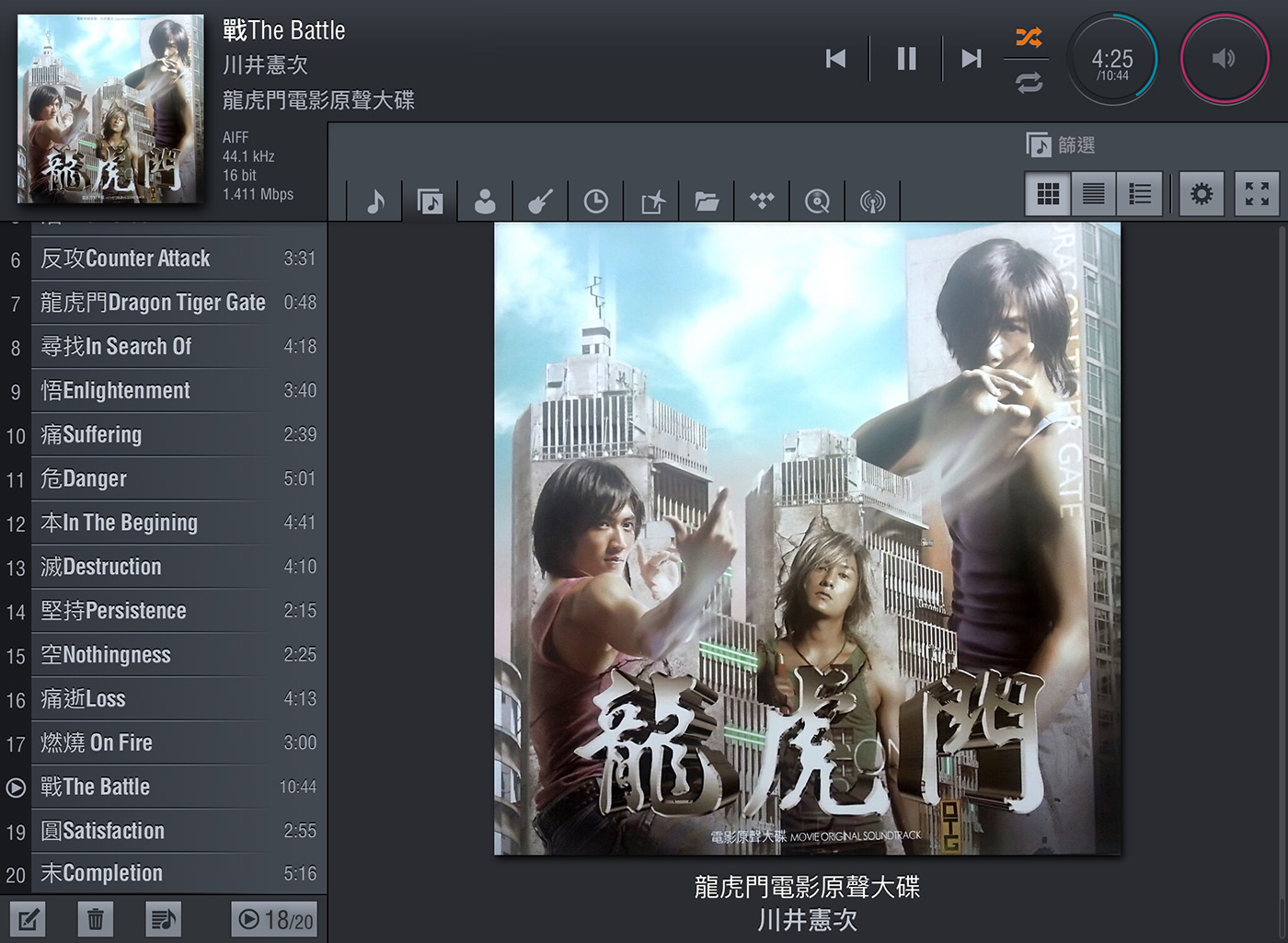The image size is (1288, 943).
Task: Switch to compact list view
Action: tap(1093, 194)
